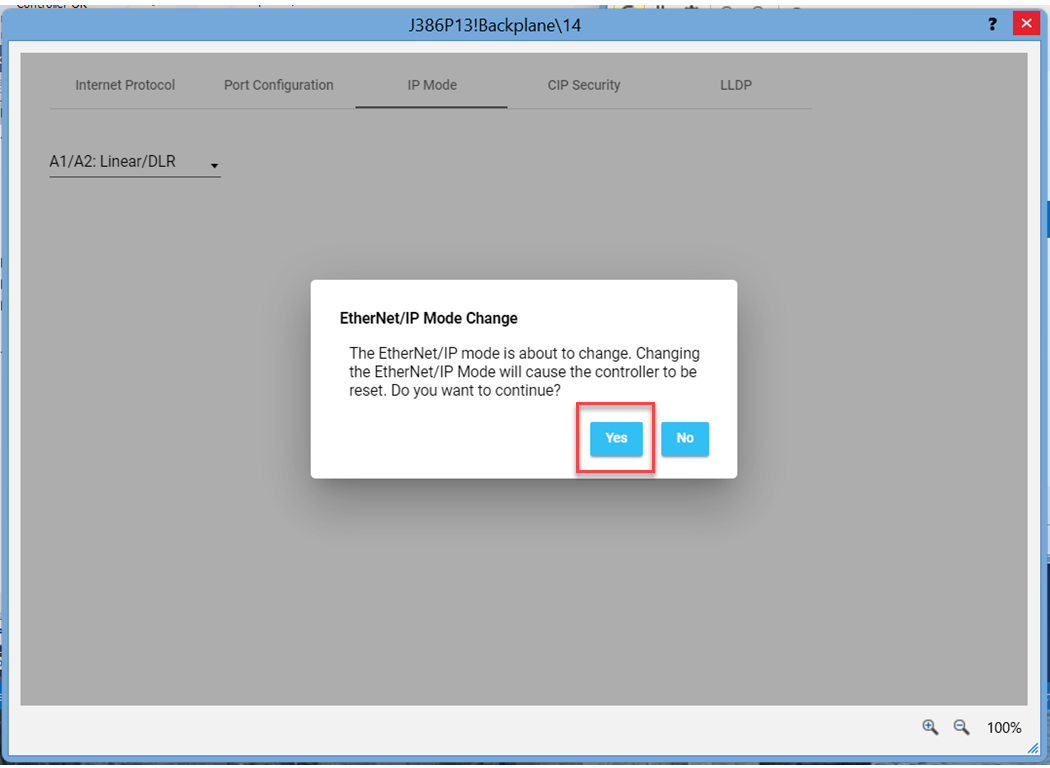Click the controller reset warning message text
The height and width of the screenshot is (768, 1050).
[524, 372]
